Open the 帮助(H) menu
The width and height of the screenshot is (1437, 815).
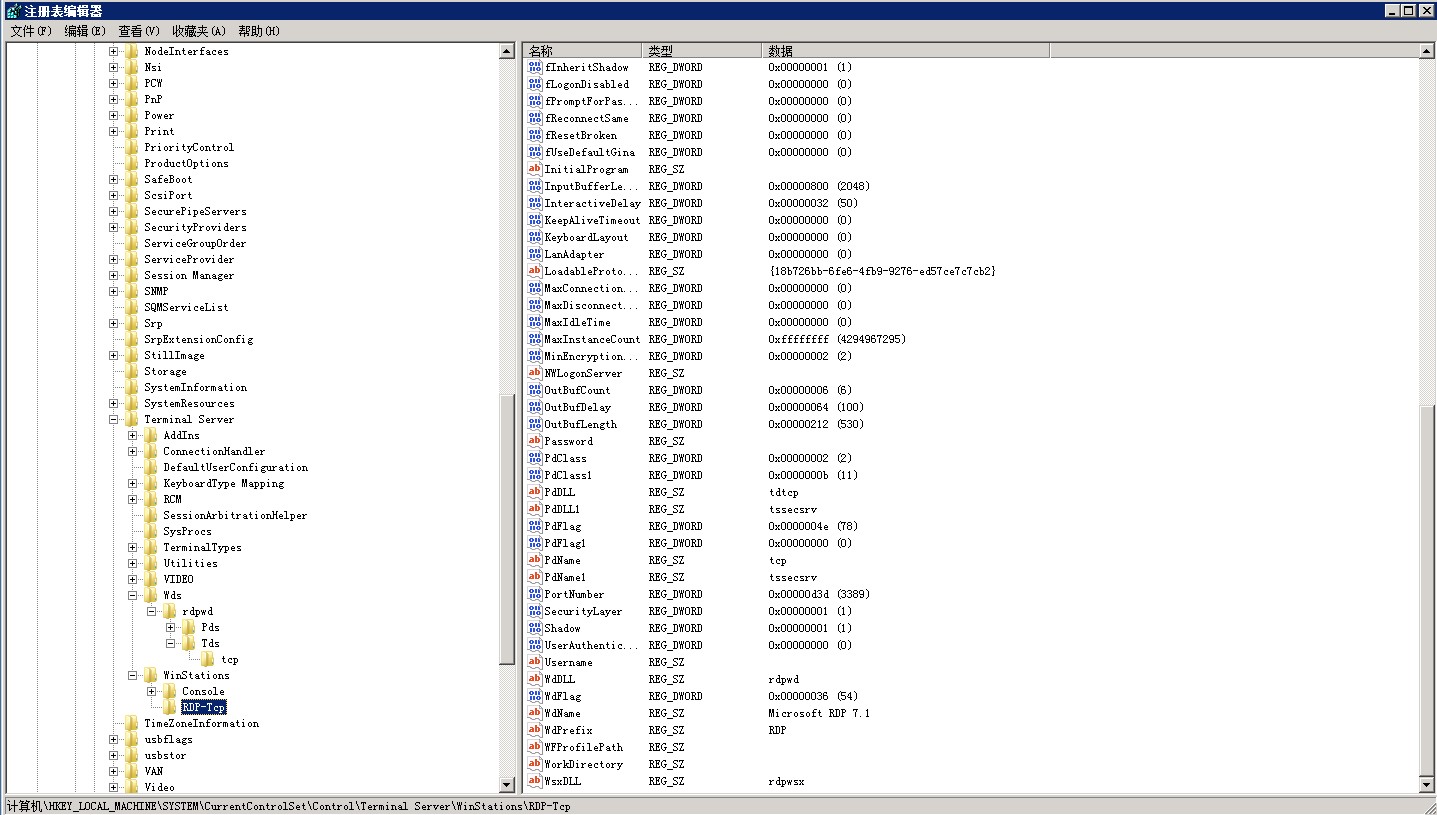click(x=258, y=31)
